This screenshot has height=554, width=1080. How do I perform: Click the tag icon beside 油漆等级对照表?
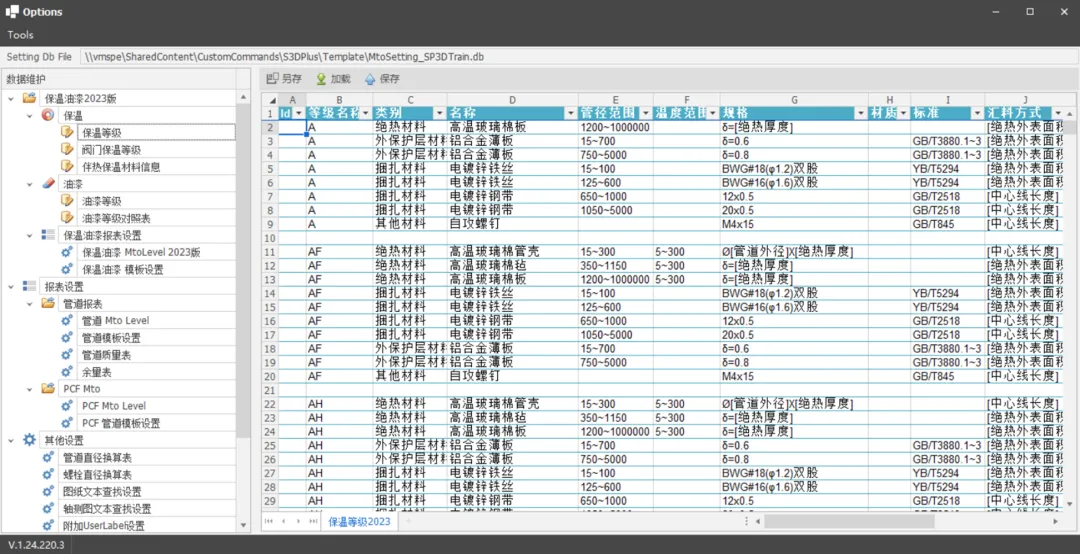pyautogui.click(x=67, y=218)
